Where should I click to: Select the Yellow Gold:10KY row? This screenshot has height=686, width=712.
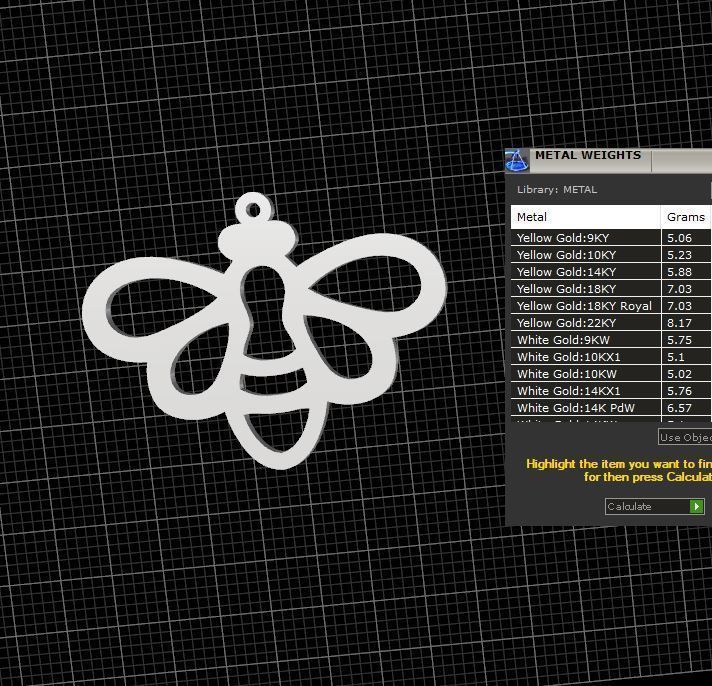click(611, 255)
